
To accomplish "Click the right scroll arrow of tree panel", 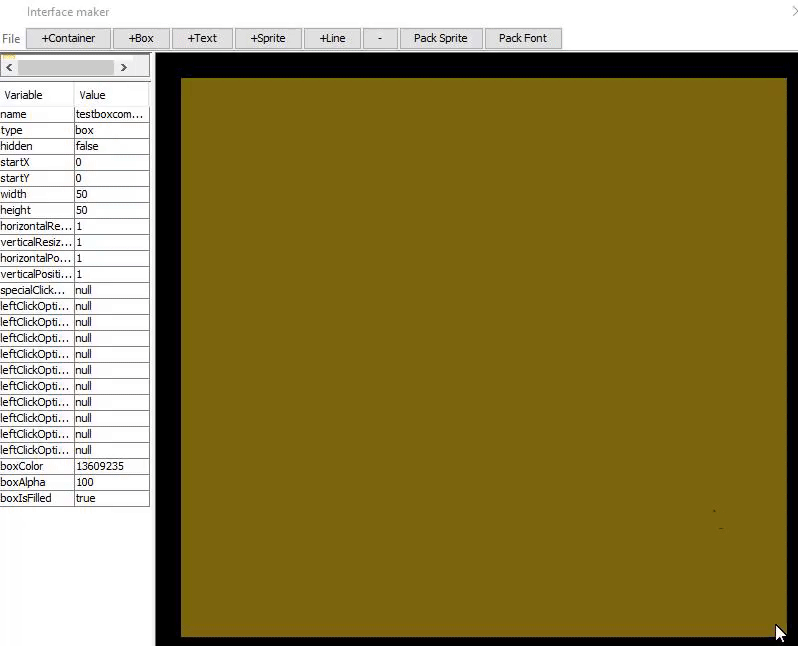I will click(124, 67).
